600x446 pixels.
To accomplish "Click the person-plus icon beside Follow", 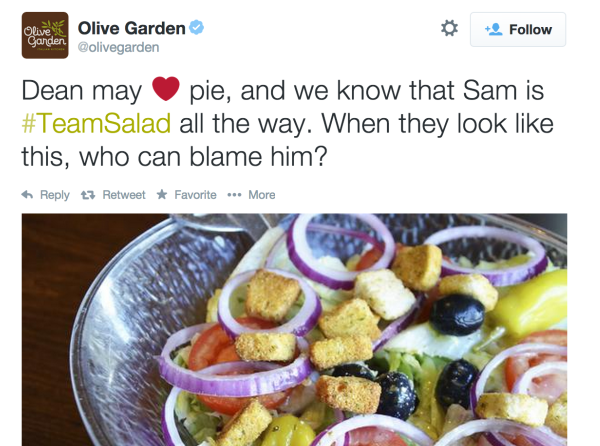I will (492, 30).
